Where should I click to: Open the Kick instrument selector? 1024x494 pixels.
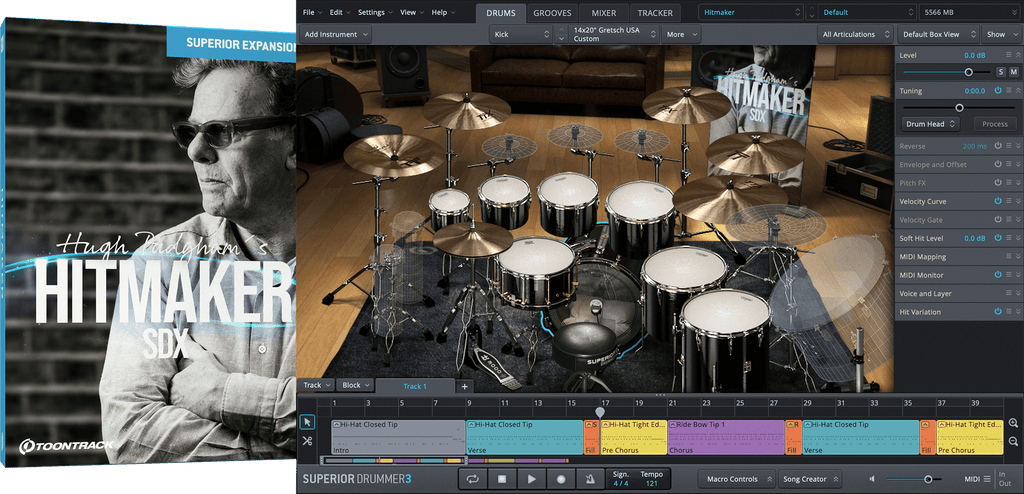coord(521,35)
